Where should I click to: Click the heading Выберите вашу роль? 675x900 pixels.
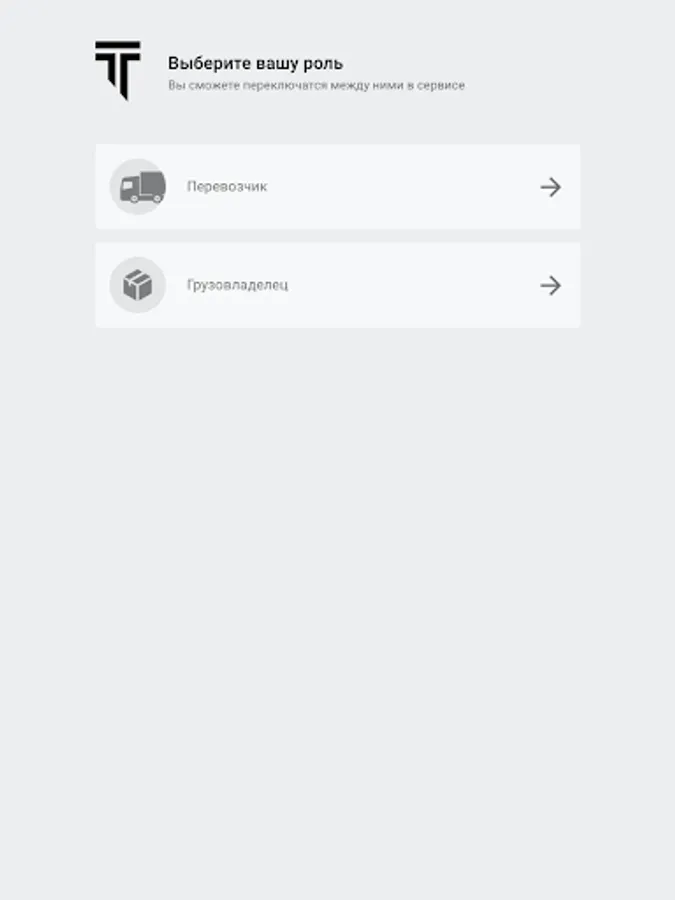tap(255, 63)
